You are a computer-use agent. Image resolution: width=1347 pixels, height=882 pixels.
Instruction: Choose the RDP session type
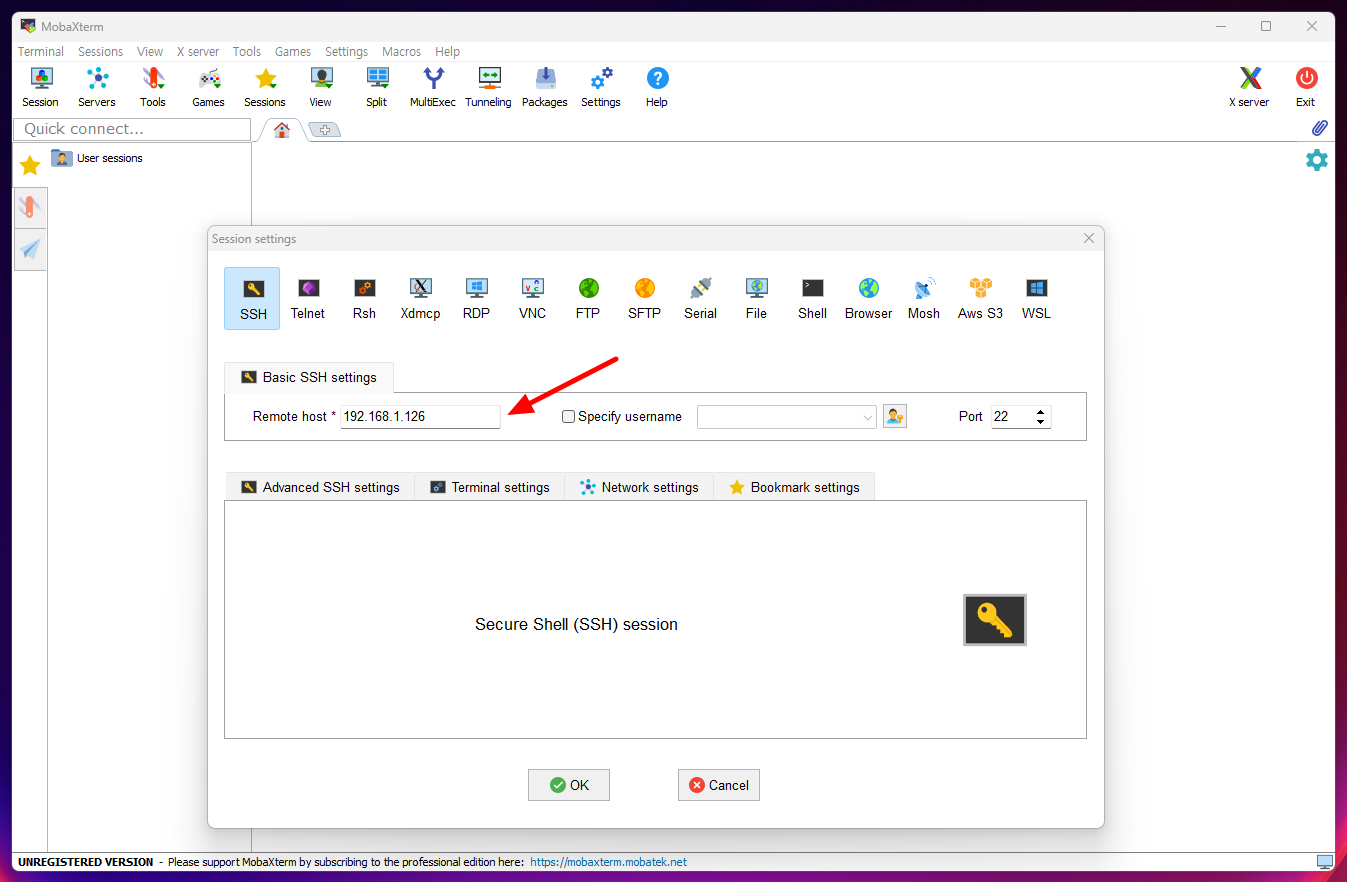pyautogui.click(x=476, y=298)
